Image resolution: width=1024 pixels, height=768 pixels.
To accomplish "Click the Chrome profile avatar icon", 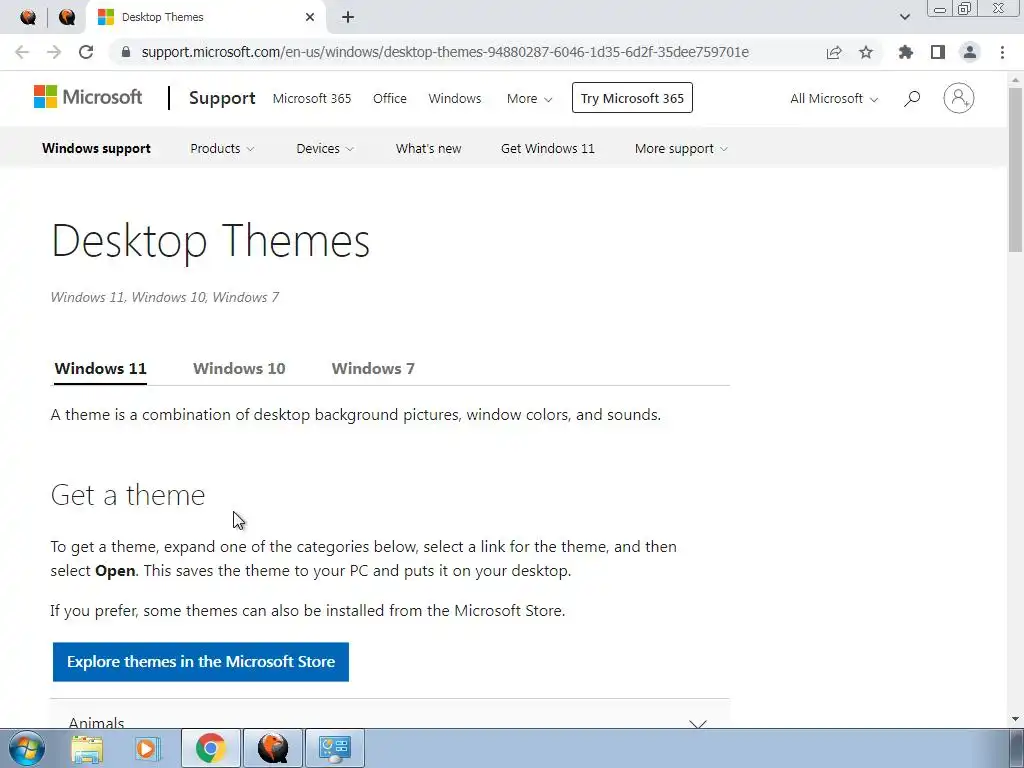I will [x=970, y=52].
